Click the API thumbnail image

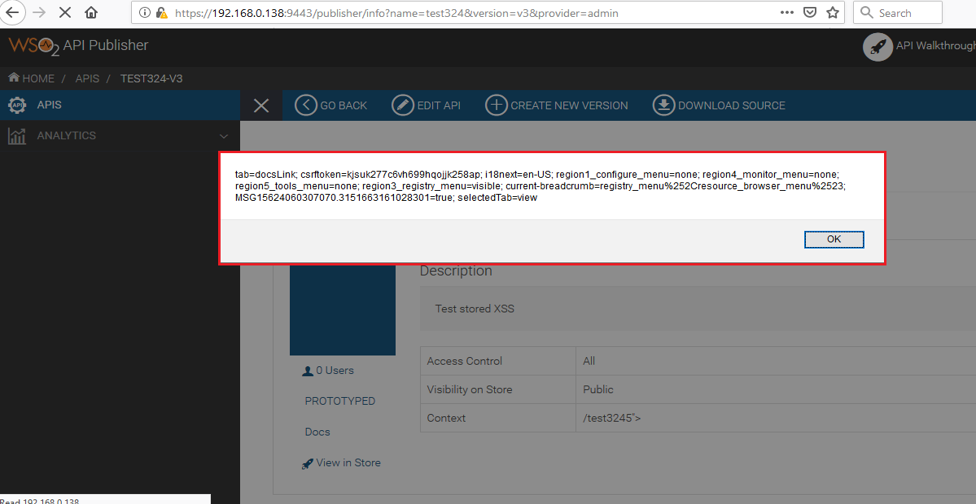coord(342,309)
